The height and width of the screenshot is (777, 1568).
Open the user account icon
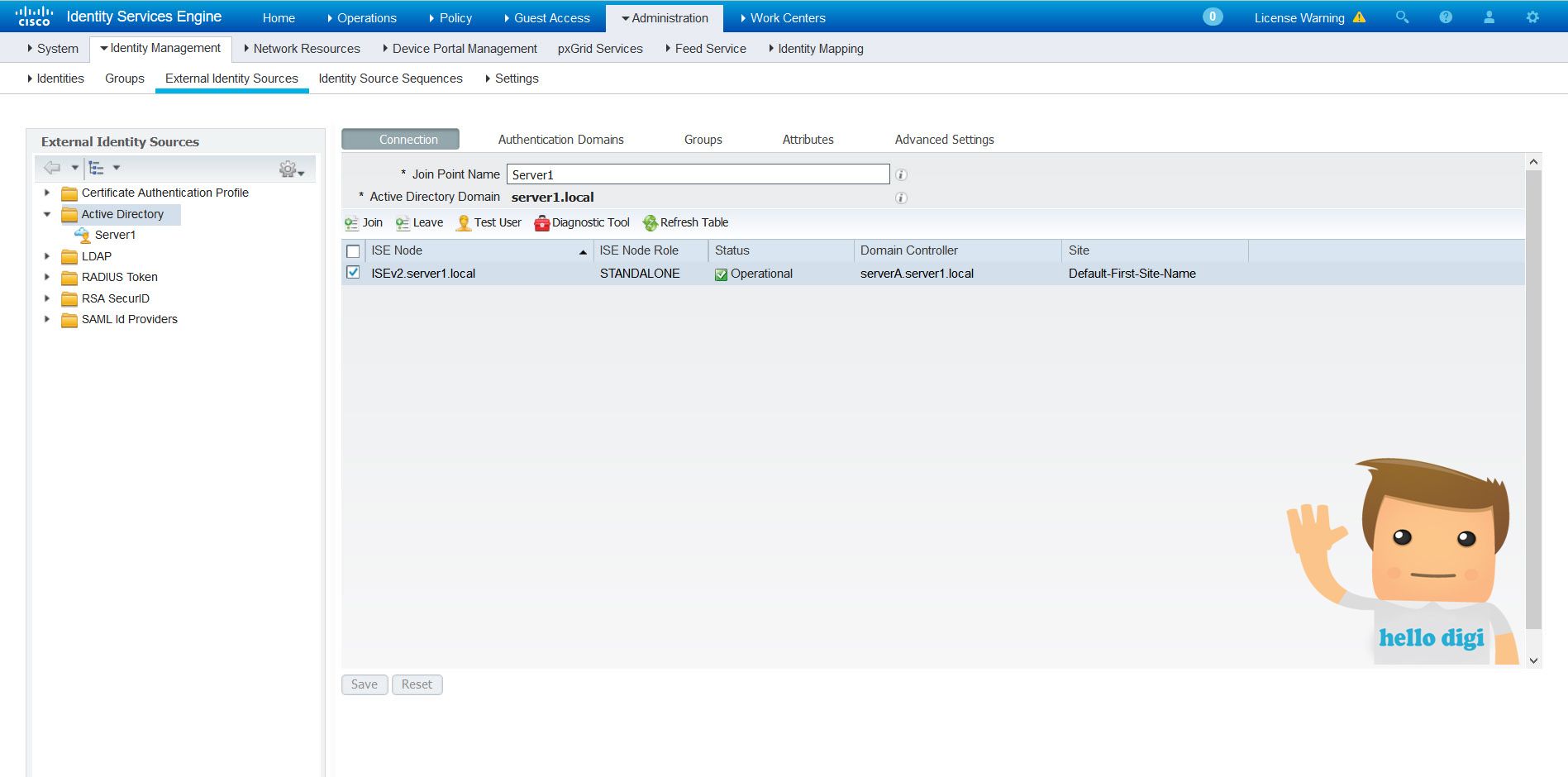coord(1489,17)
